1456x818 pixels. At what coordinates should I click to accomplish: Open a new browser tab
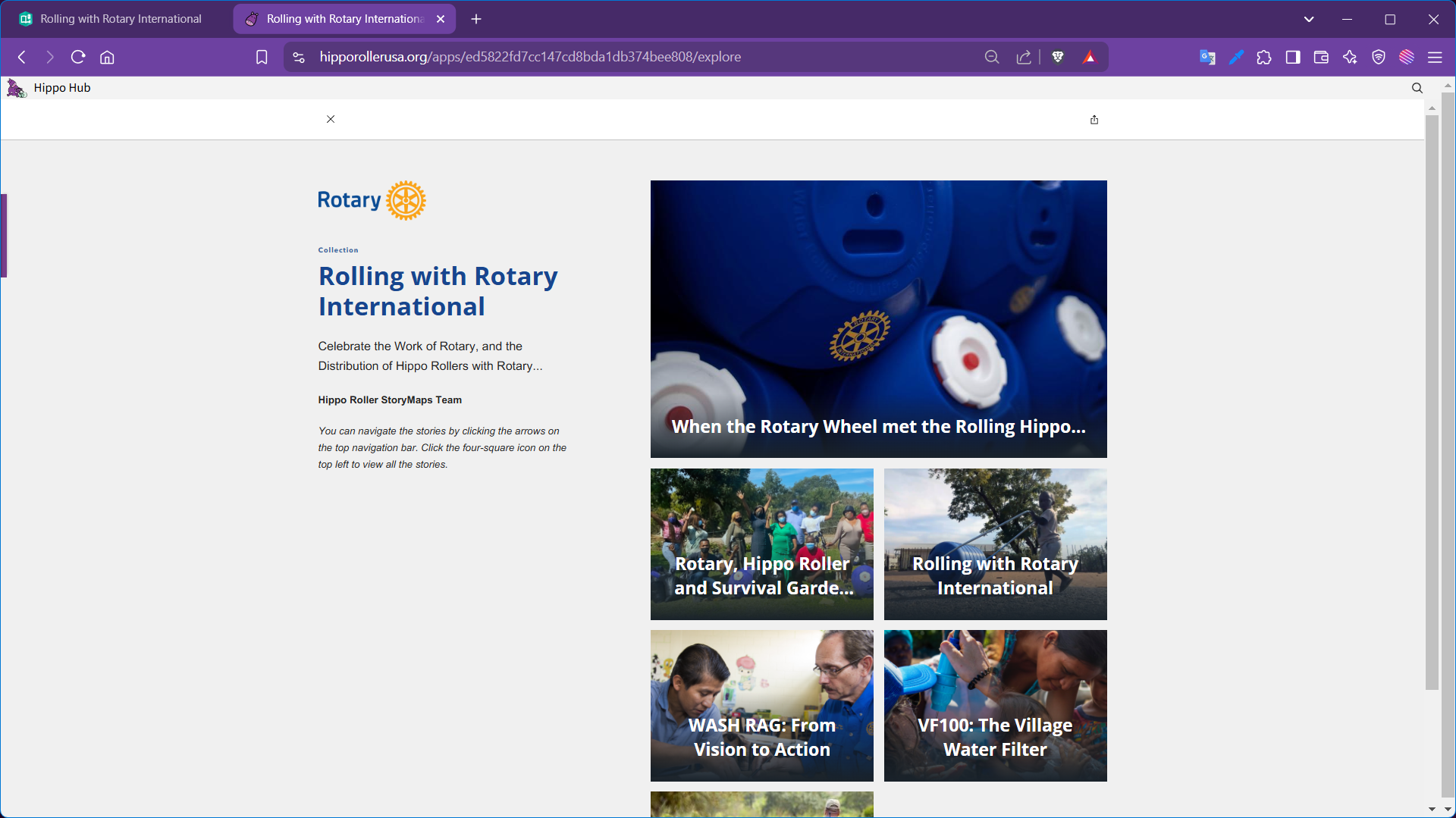click(x=476, y=19)
